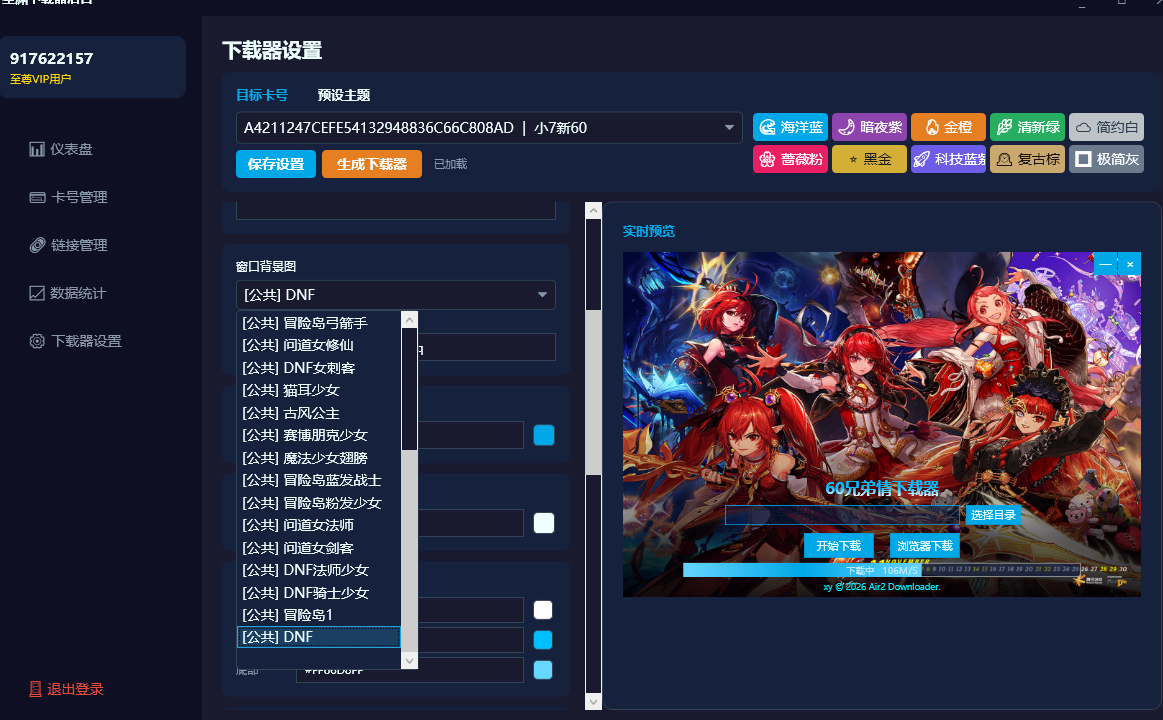Apply the 极简灰 theme preset
Screen dimensions: 1163x720
pyautogui.click(x=1107, y=159)
